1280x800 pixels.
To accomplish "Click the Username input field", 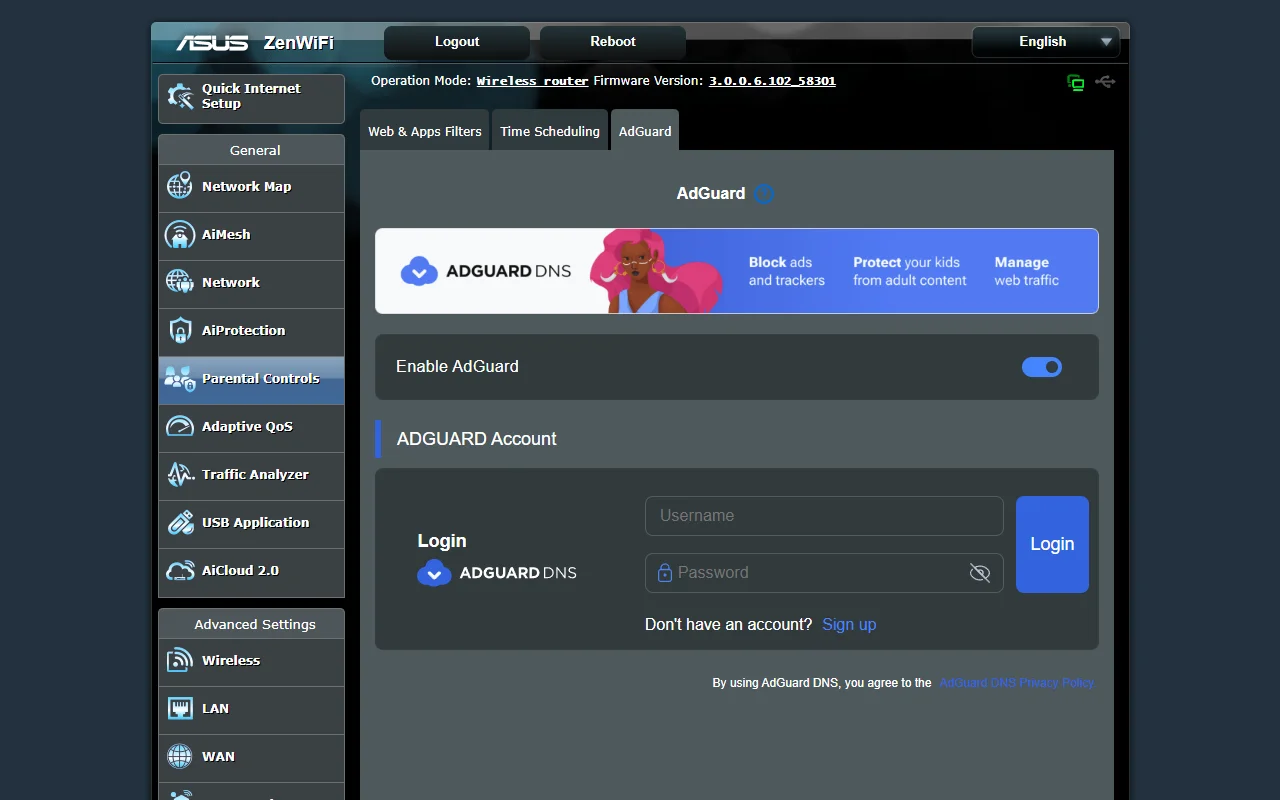I will (x=823, y=515).
